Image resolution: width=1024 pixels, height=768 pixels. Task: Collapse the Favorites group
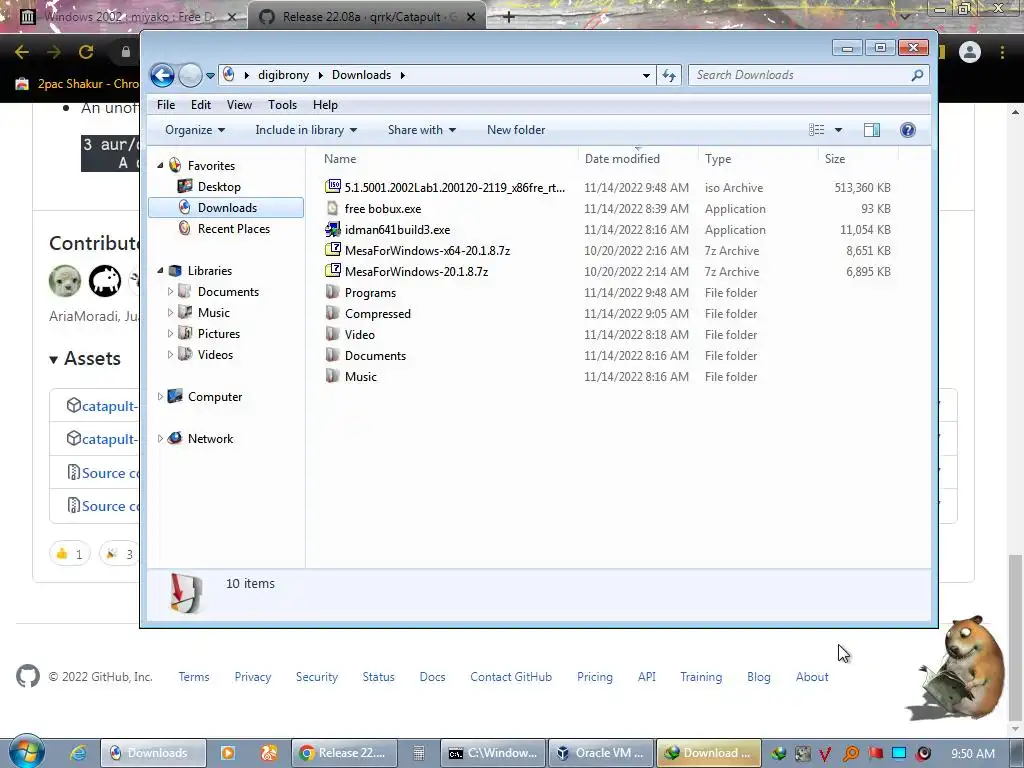point(161,166)
